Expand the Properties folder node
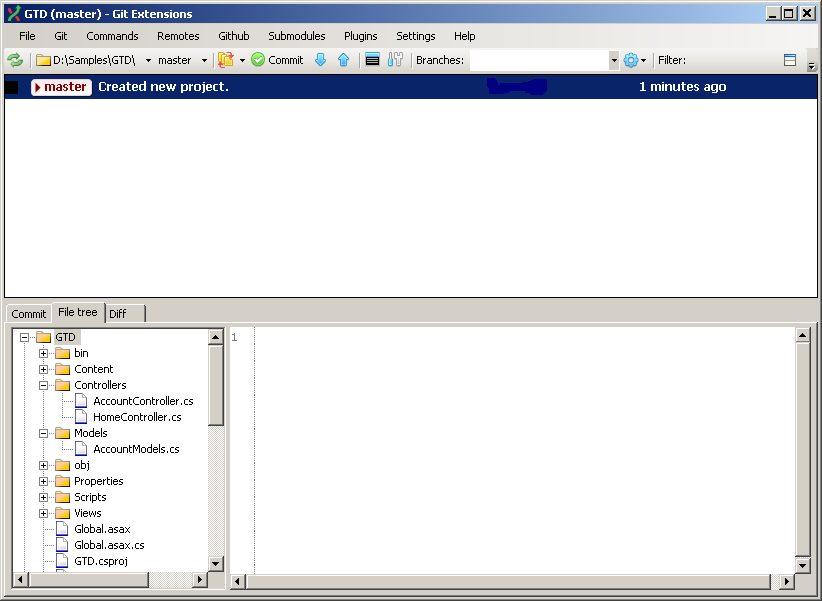The height and width of the screenshot is (601, 822). (x=44, y=481)
